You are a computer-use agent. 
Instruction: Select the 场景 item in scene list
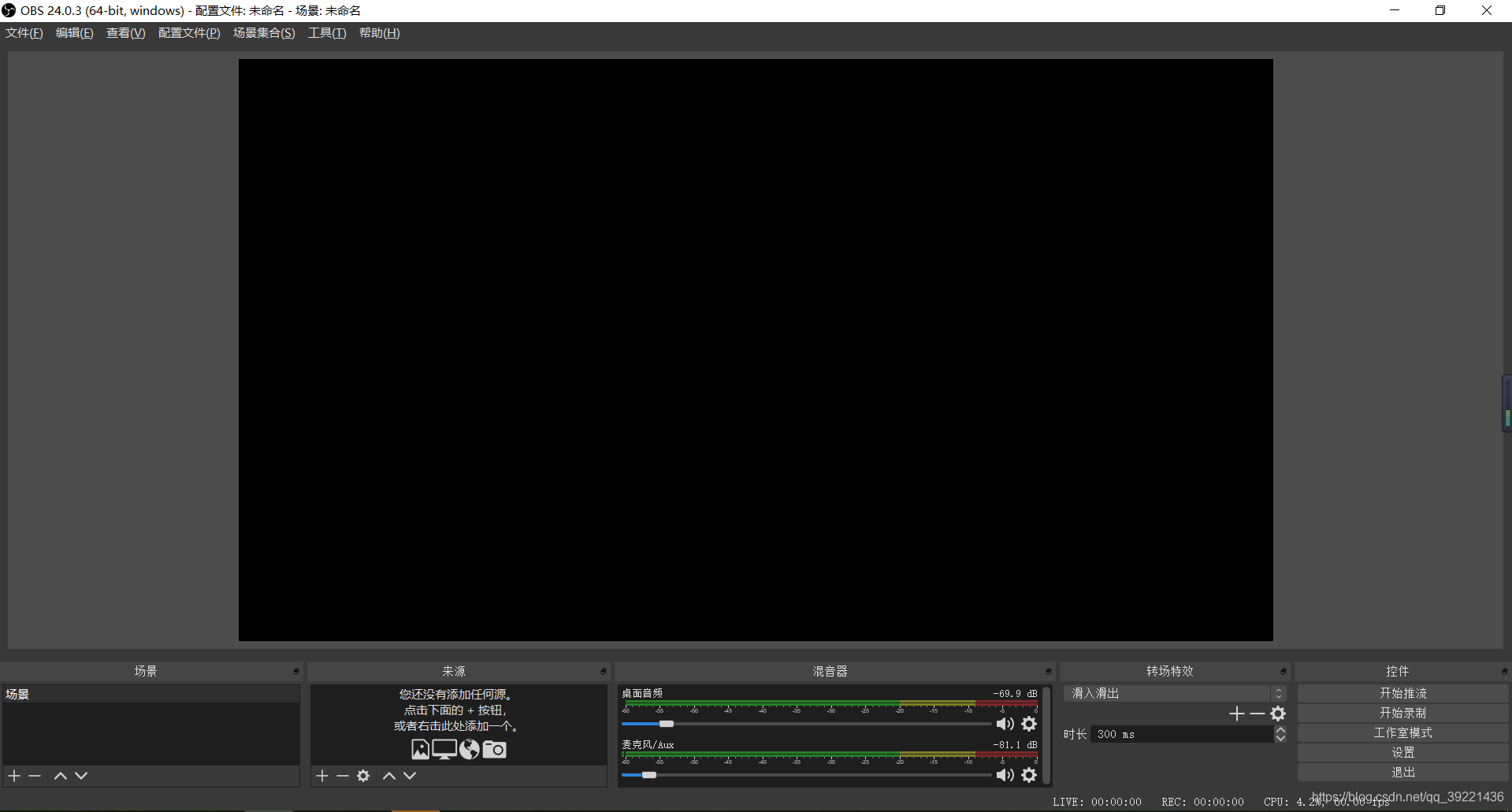pos(150,694)
